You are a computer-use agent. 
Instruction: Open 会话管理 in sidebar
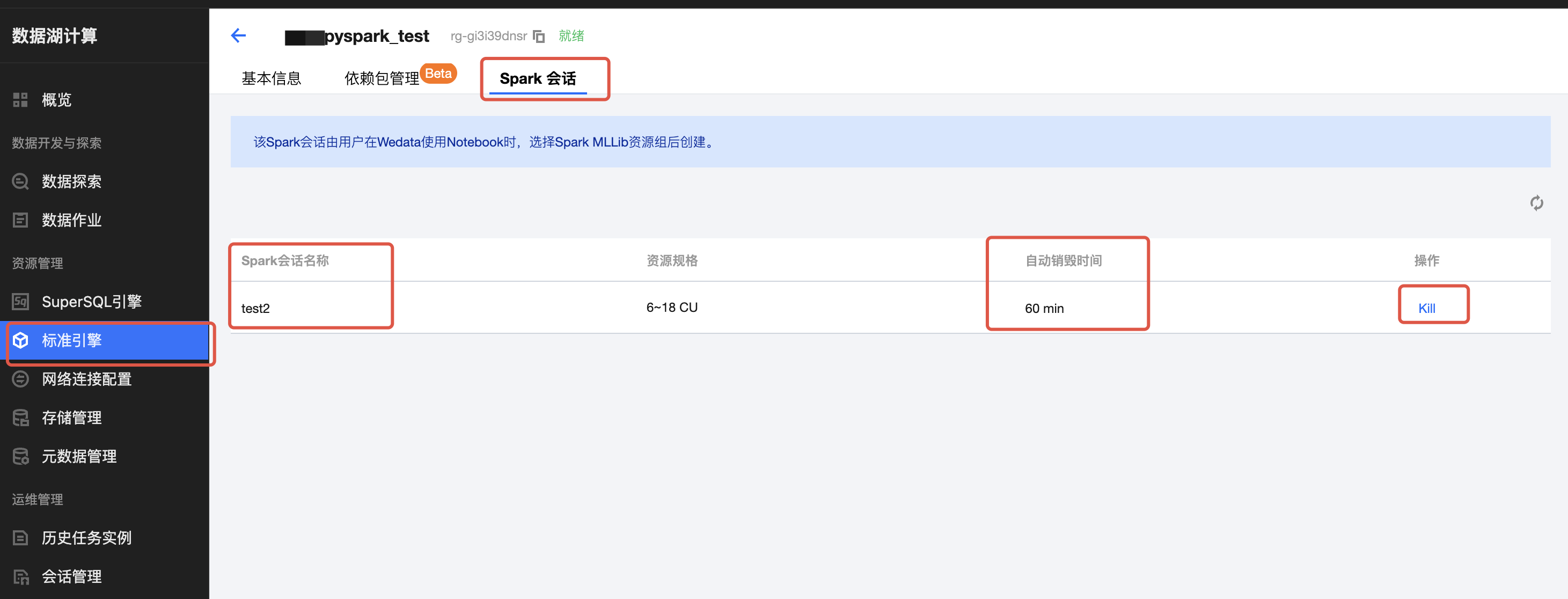tap(72, 576)
